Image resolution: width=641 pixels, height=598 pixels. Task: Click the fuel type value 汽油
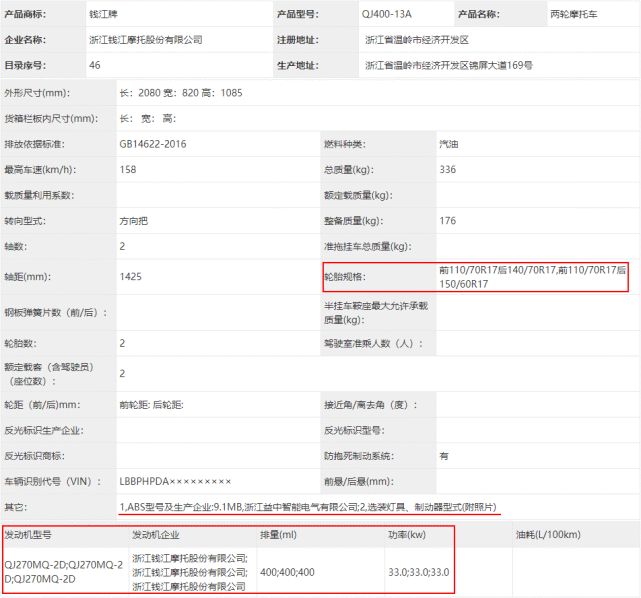[x=448, y=144]
